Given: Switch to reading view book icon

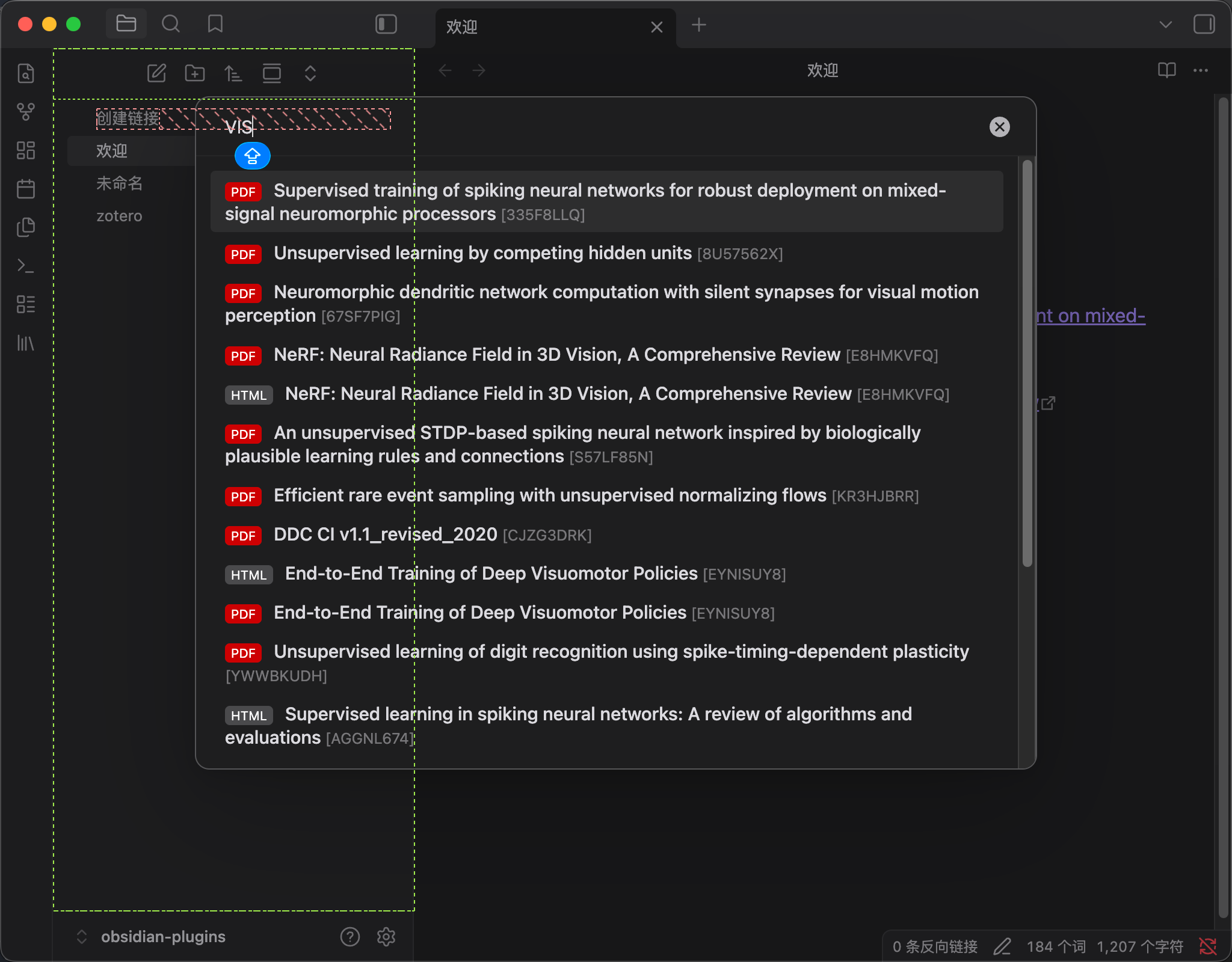Looking at the screenshot, I should [x=1166, y=70].
